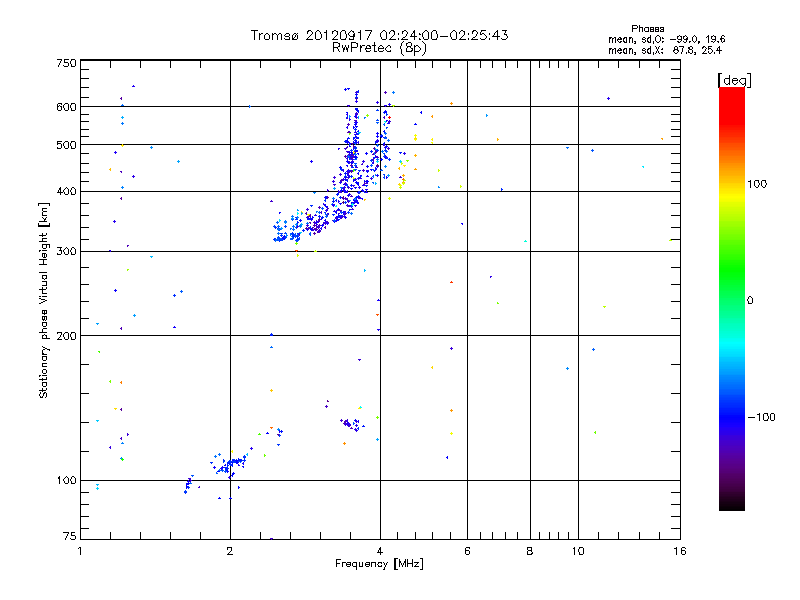Click the '[deg]' colorbar unit label
Image resolution: width=800 pixels, height=600 pixels.
pos(734,80)
